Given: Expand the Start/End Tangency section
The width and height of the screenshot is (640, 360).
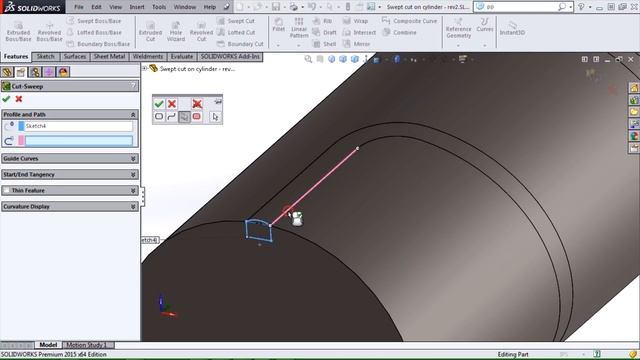Looking at the screenshot, I should point(133,174).
